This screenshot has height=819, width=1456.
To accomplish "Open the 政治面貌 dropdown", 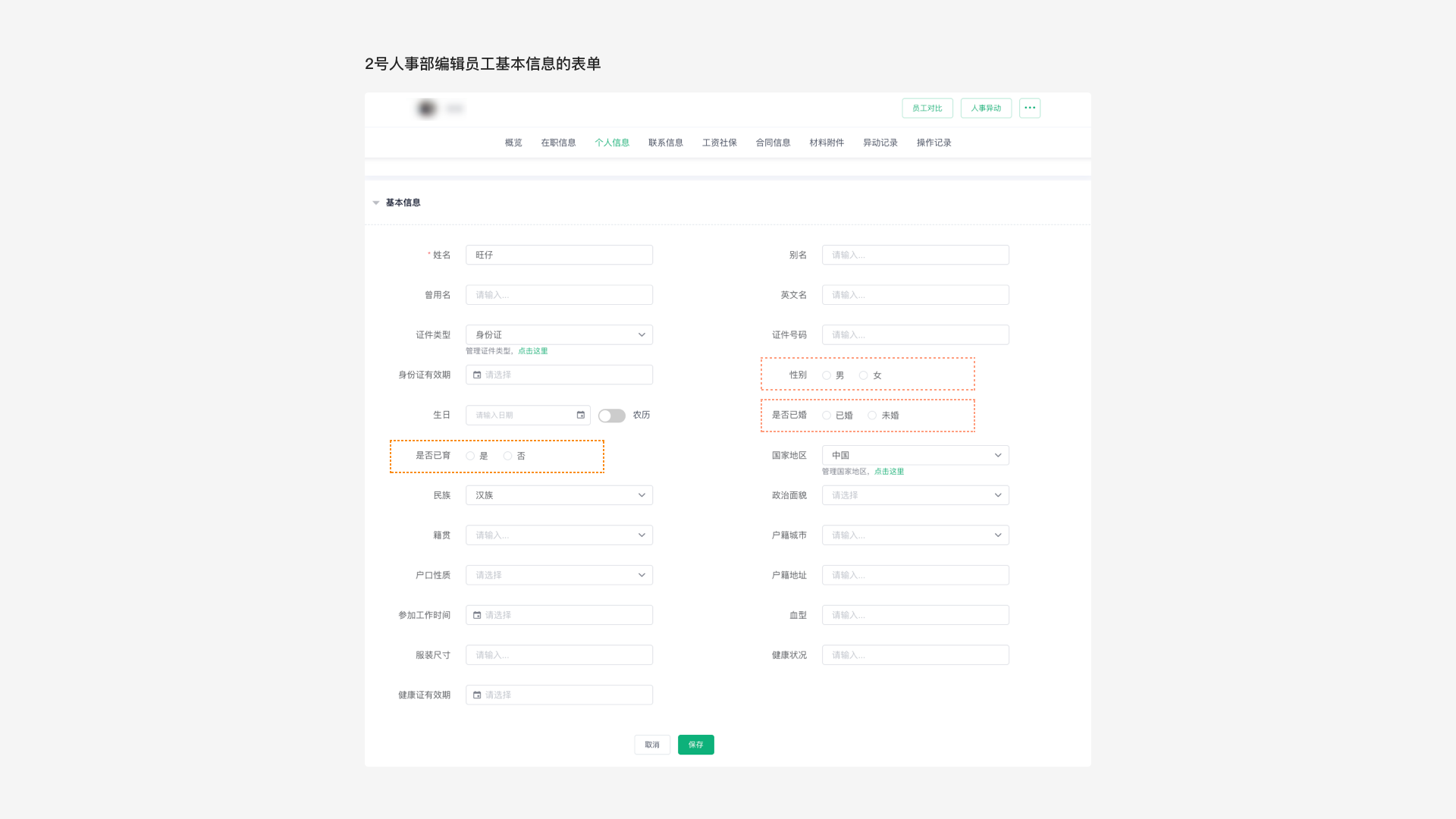I will (x=915, y=495).
